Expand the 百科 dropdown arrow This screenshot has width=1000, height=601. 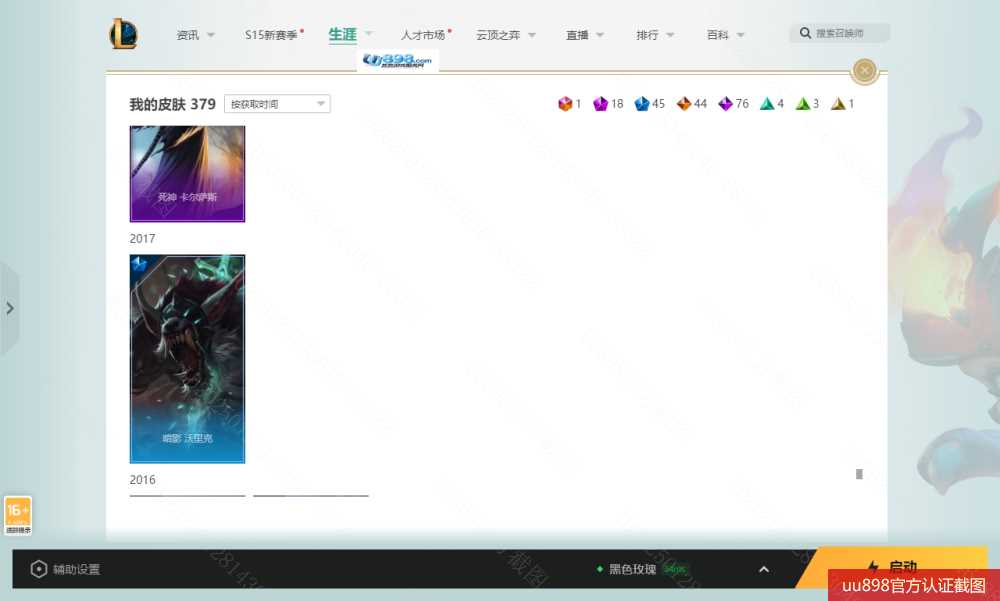pyautogui.click(x=740, y=35)
